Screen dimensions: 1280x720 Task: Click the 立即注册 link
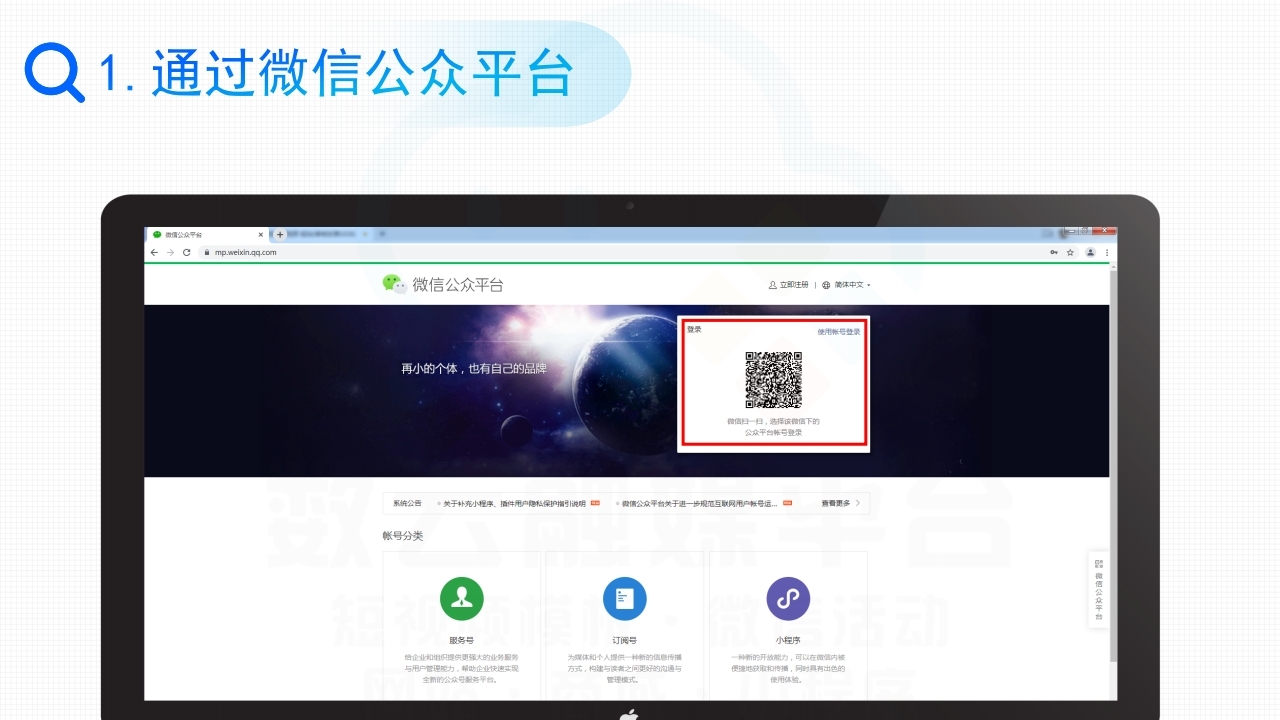[788, 285]
